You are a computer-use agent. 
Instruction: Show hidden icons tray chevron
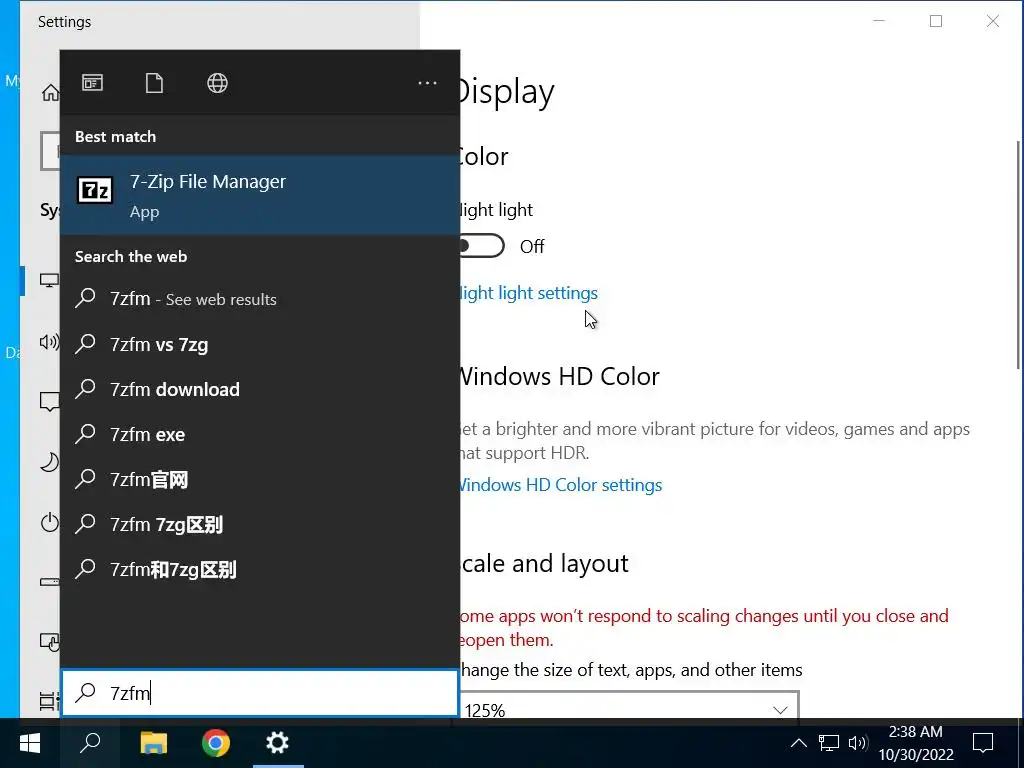tap(798, 743)
